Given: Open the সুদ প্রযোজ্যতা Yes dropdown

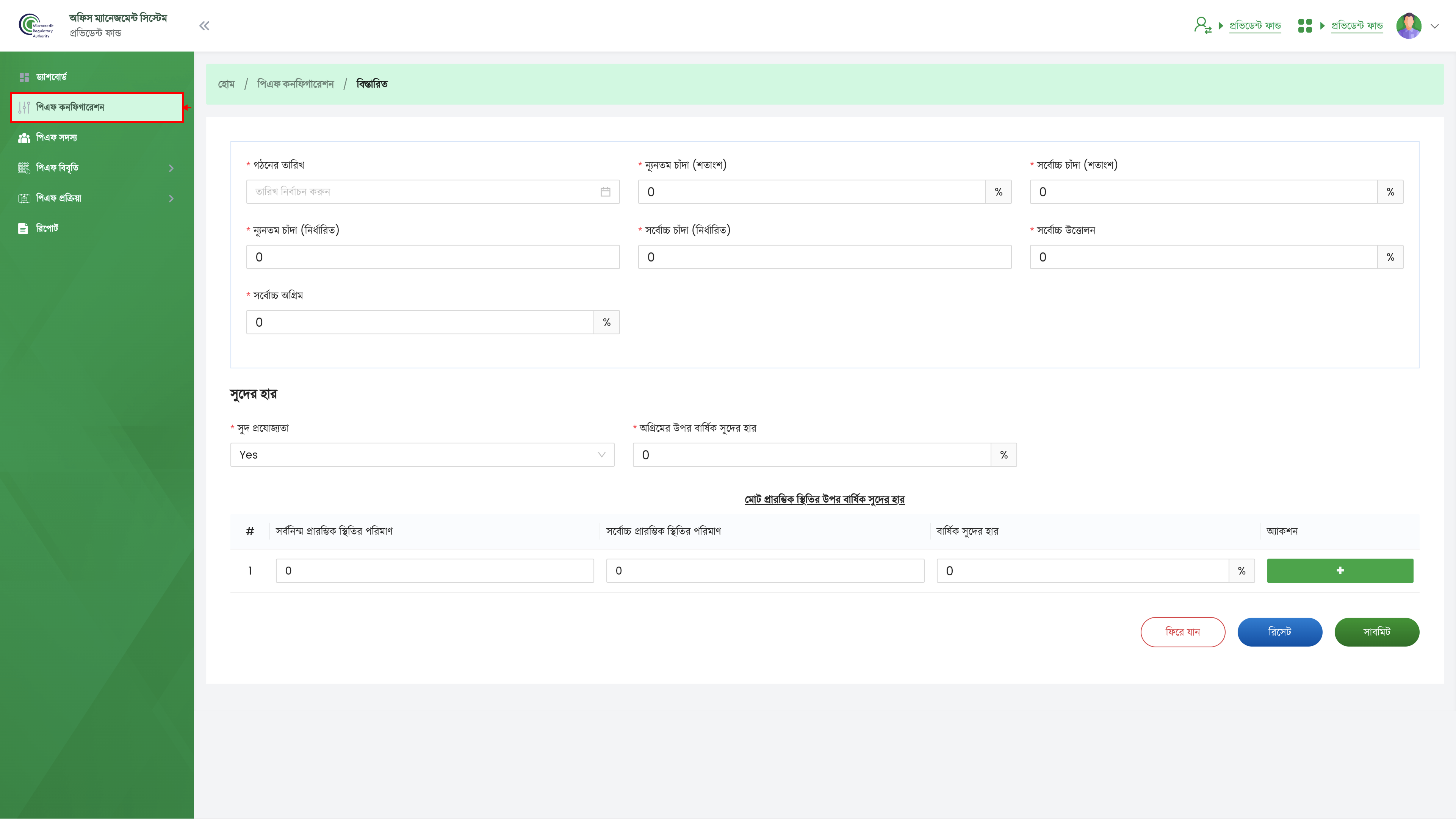Looking at the screenshot, I should [x=422, y=455].
